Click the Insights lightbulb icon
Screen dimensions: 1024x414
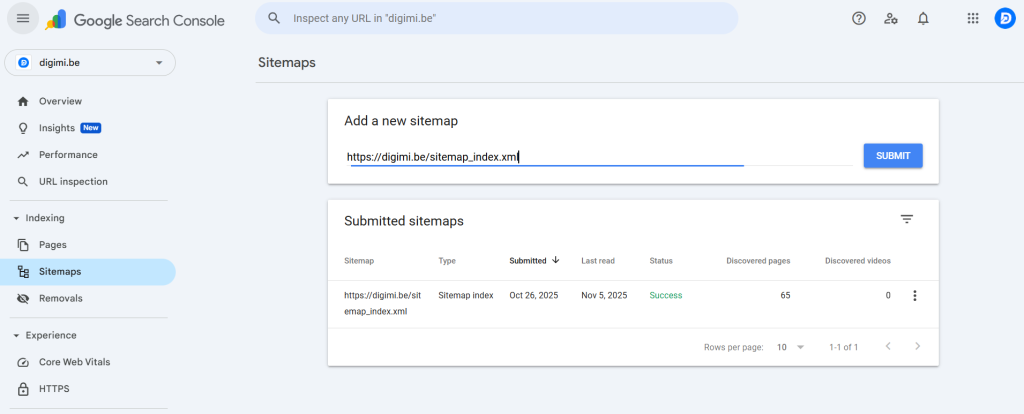(x=24, y=128)
